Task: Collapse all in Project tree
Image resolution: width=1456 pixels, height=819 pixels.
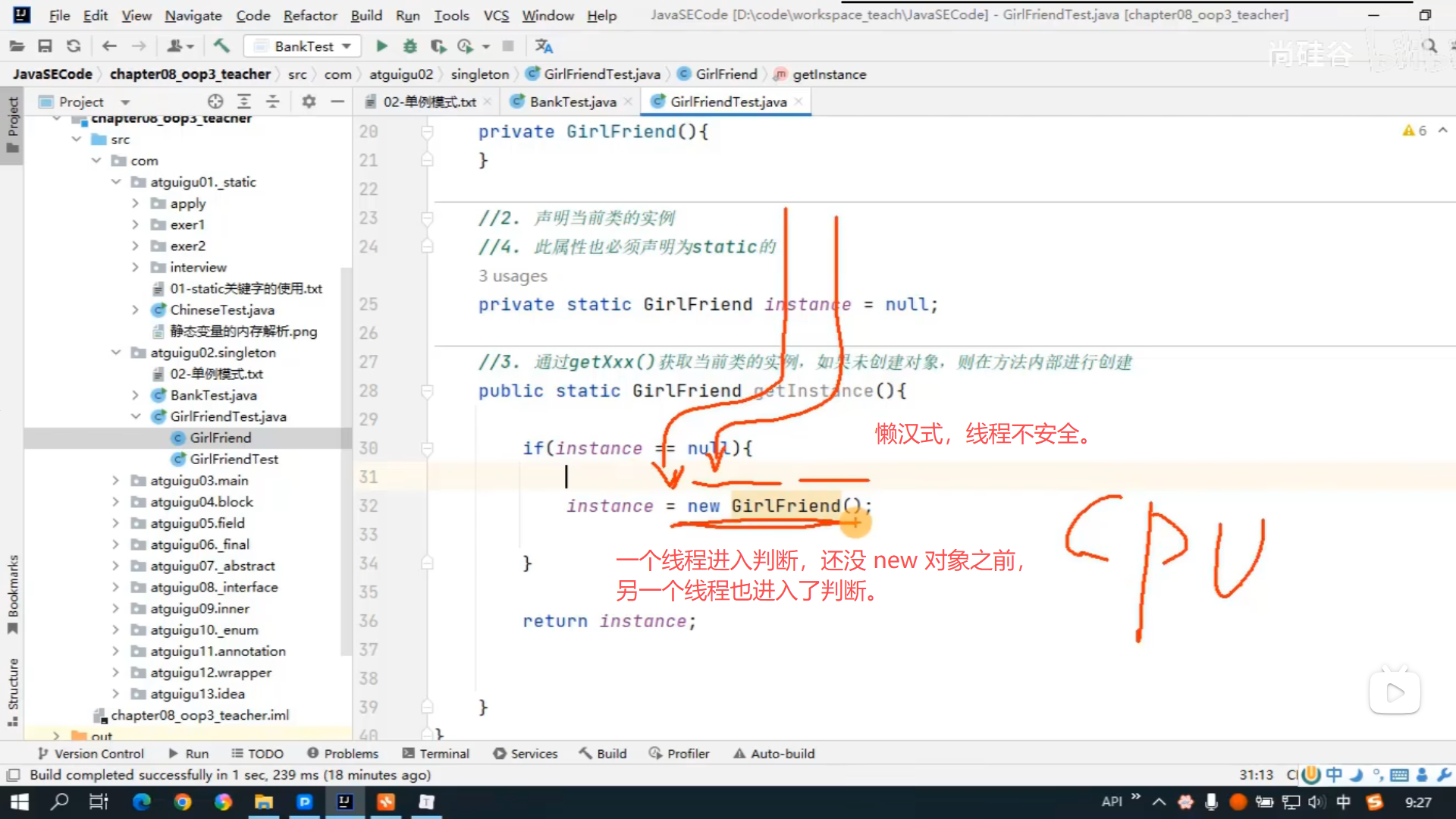Action: [273, 102]
